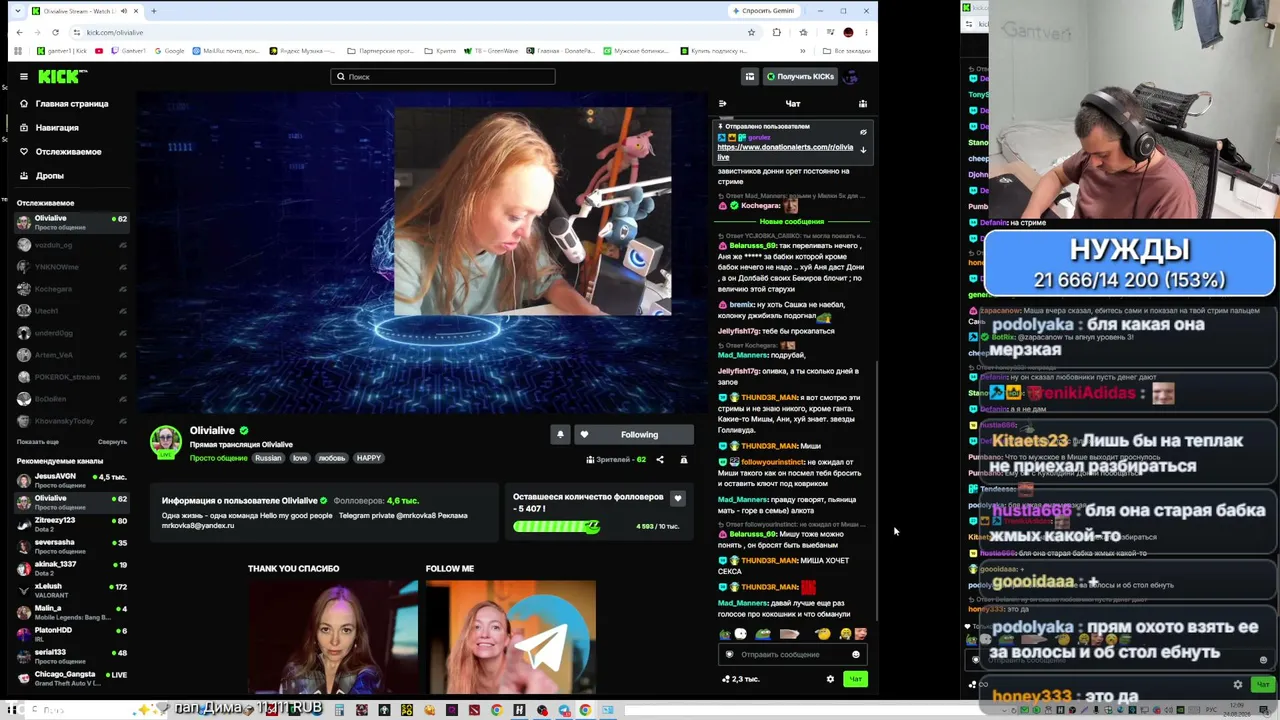Screen dimensions: 1280x720
Task: Select the Russian language tag
Action: (x=268, y=458)
